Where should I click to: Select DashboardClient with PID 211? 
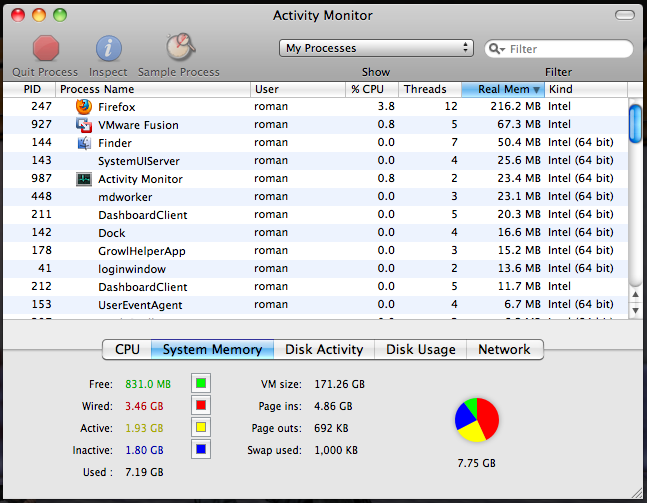click(316, 215)
